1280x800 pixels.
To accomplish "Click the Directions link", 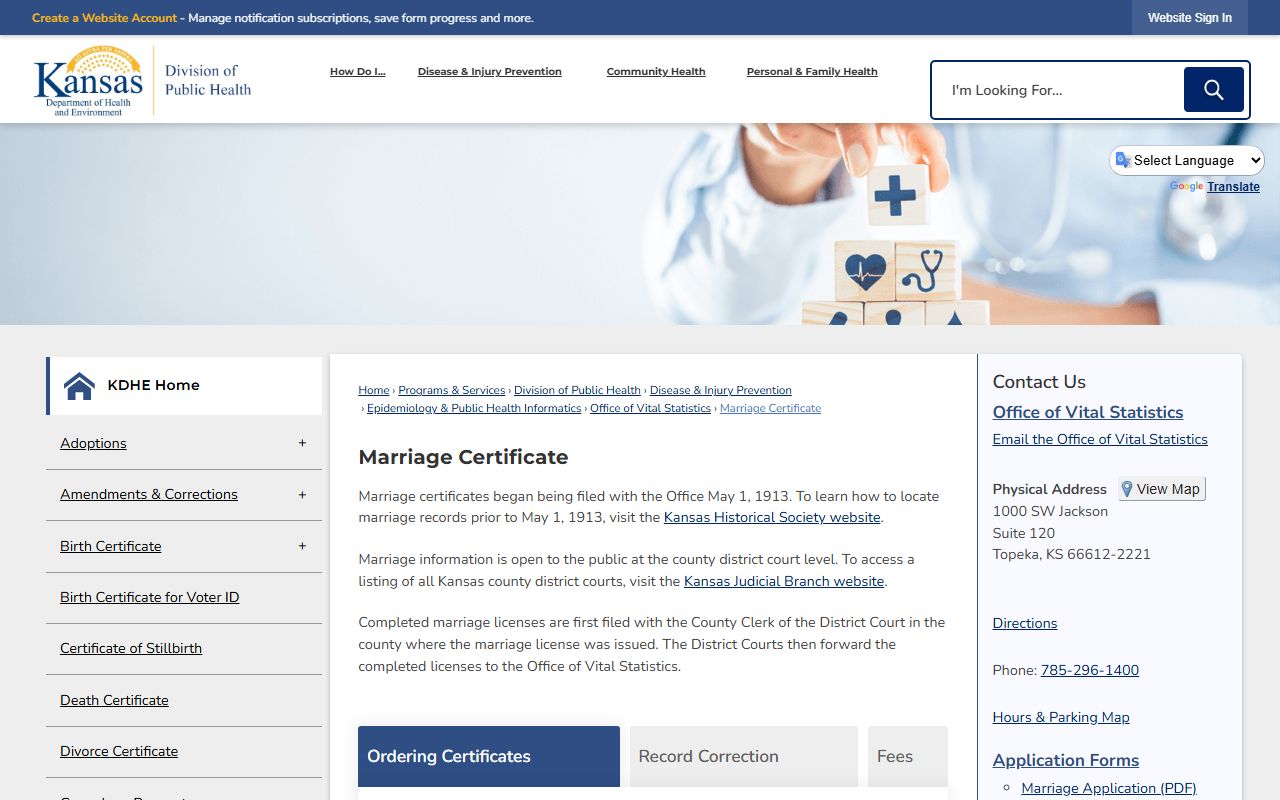I will click(x=1025, y=623).
